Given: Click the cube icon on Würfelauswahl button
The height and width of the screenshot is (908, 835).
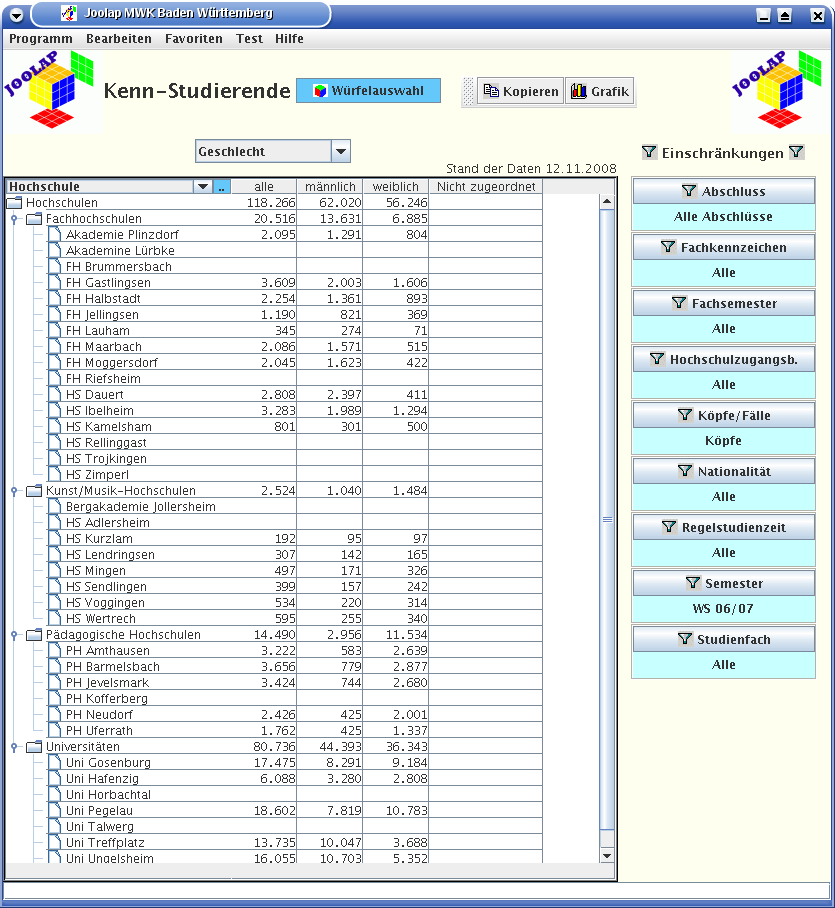Looking at the screenshot, I should click(x=320, y=91).
